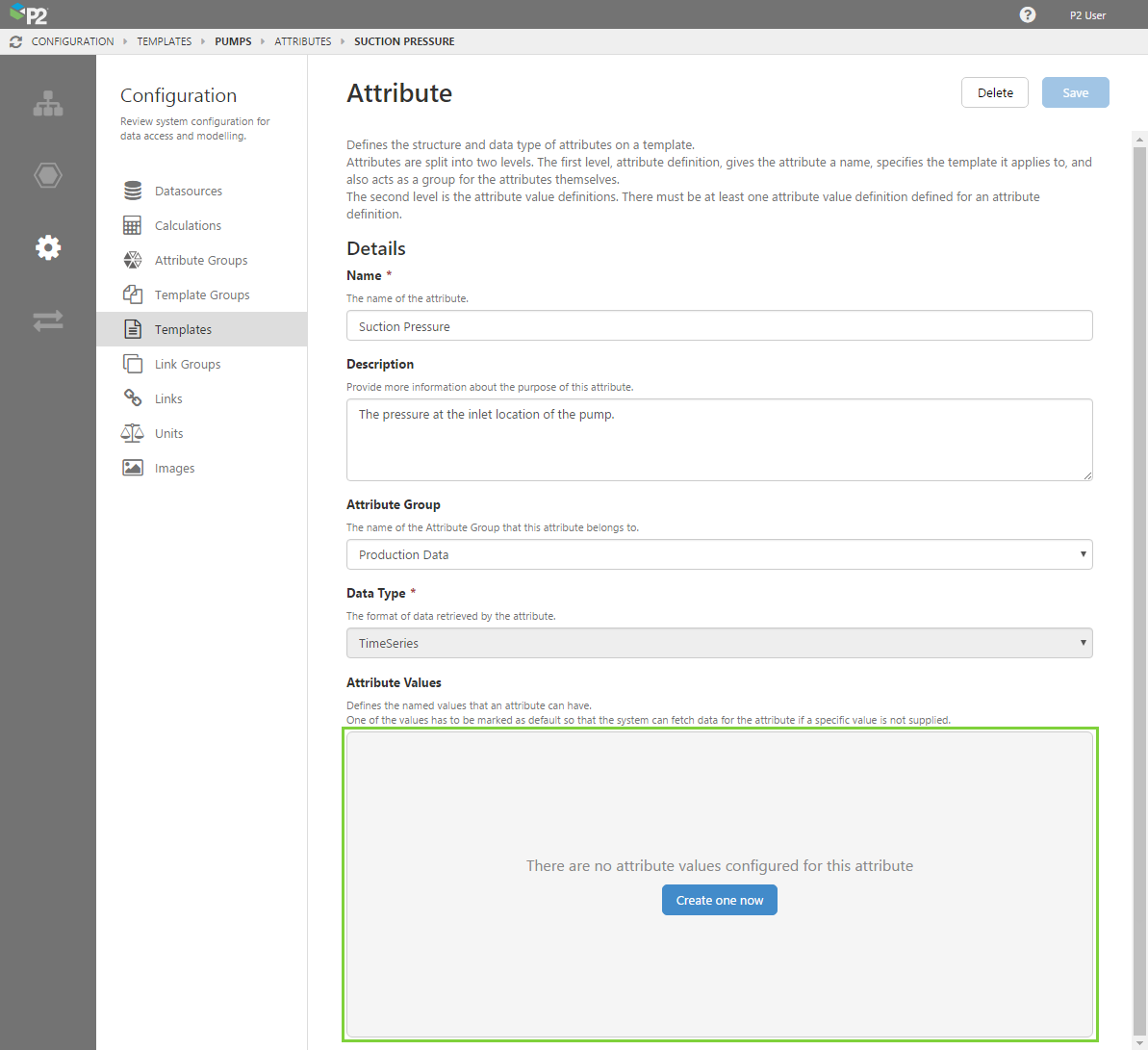Image resolution: width=1148 pixels, height=1050 pixels.
Task: Click into the Name input field
Action: coord(719,326)
